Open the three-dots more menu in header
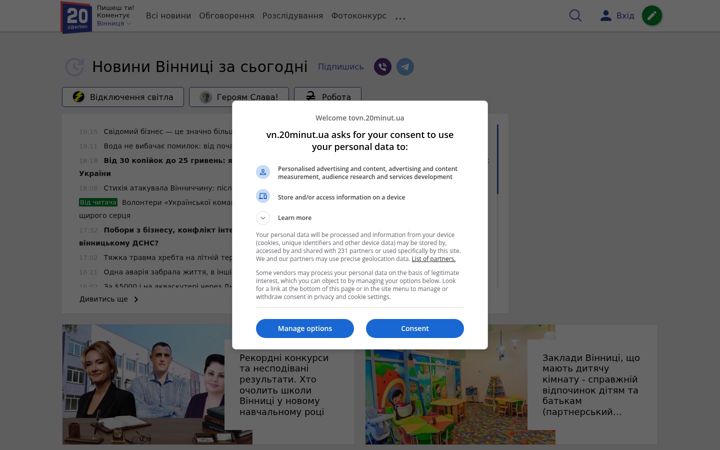 click(400, 18)
